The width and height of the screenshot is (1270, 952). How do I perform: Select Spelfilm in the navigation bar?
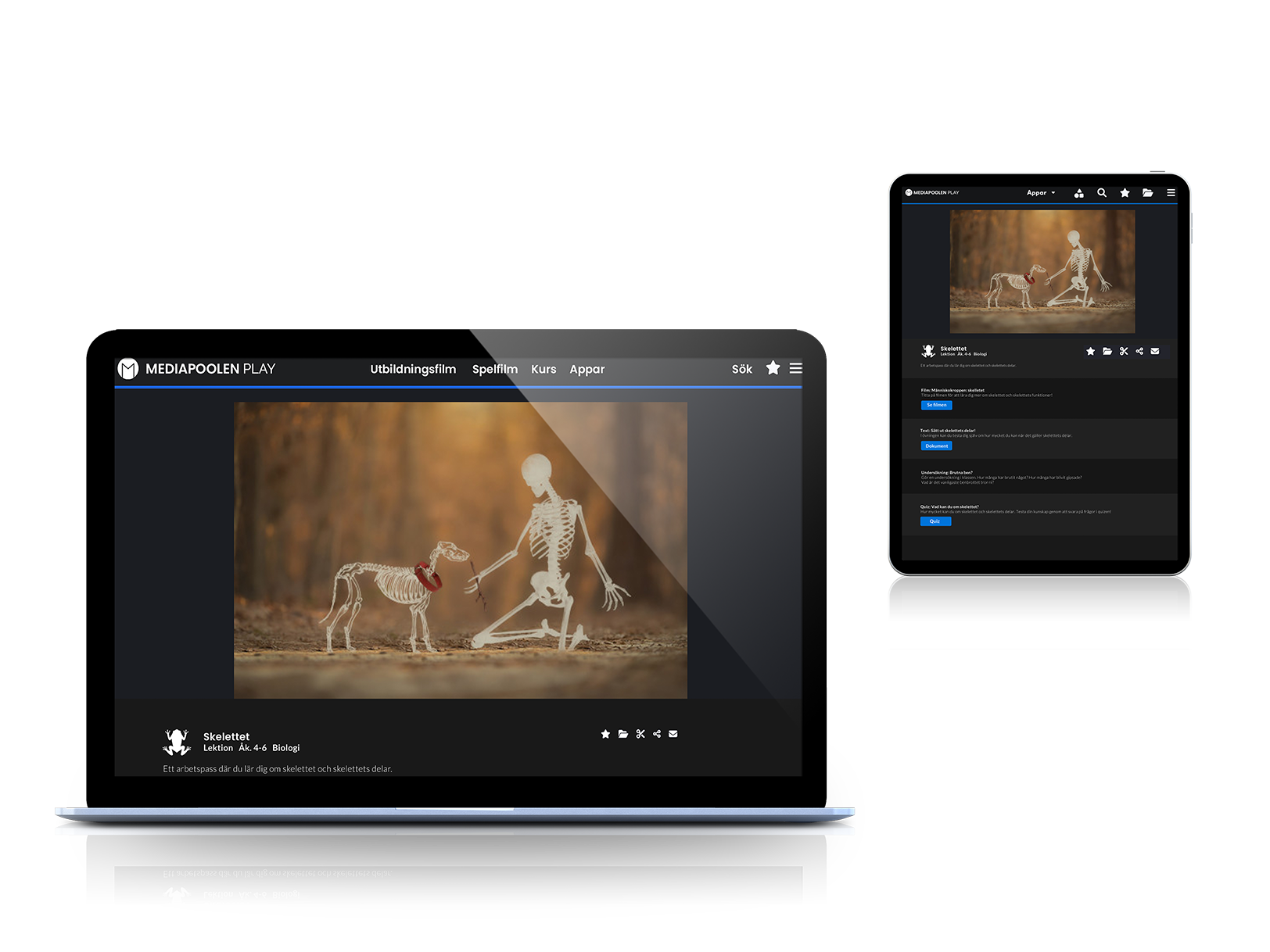click(x=494, y=369)
